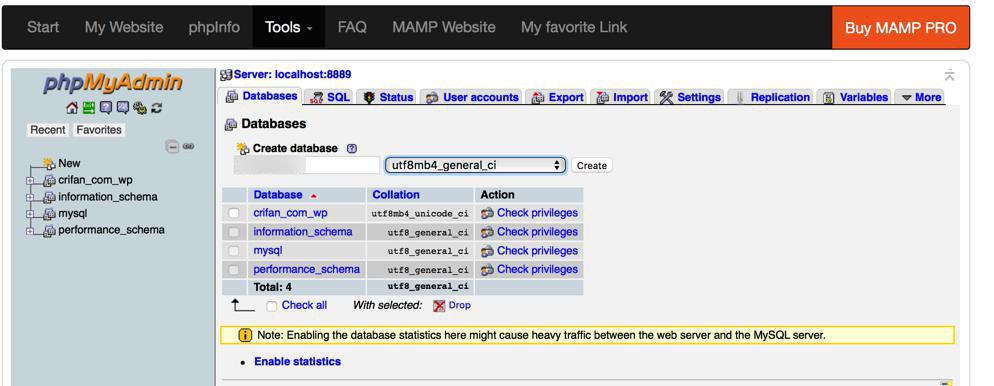Tick the crifan_com_wp database checkbox
Screen dimensions: 994x386
point(234,213)
